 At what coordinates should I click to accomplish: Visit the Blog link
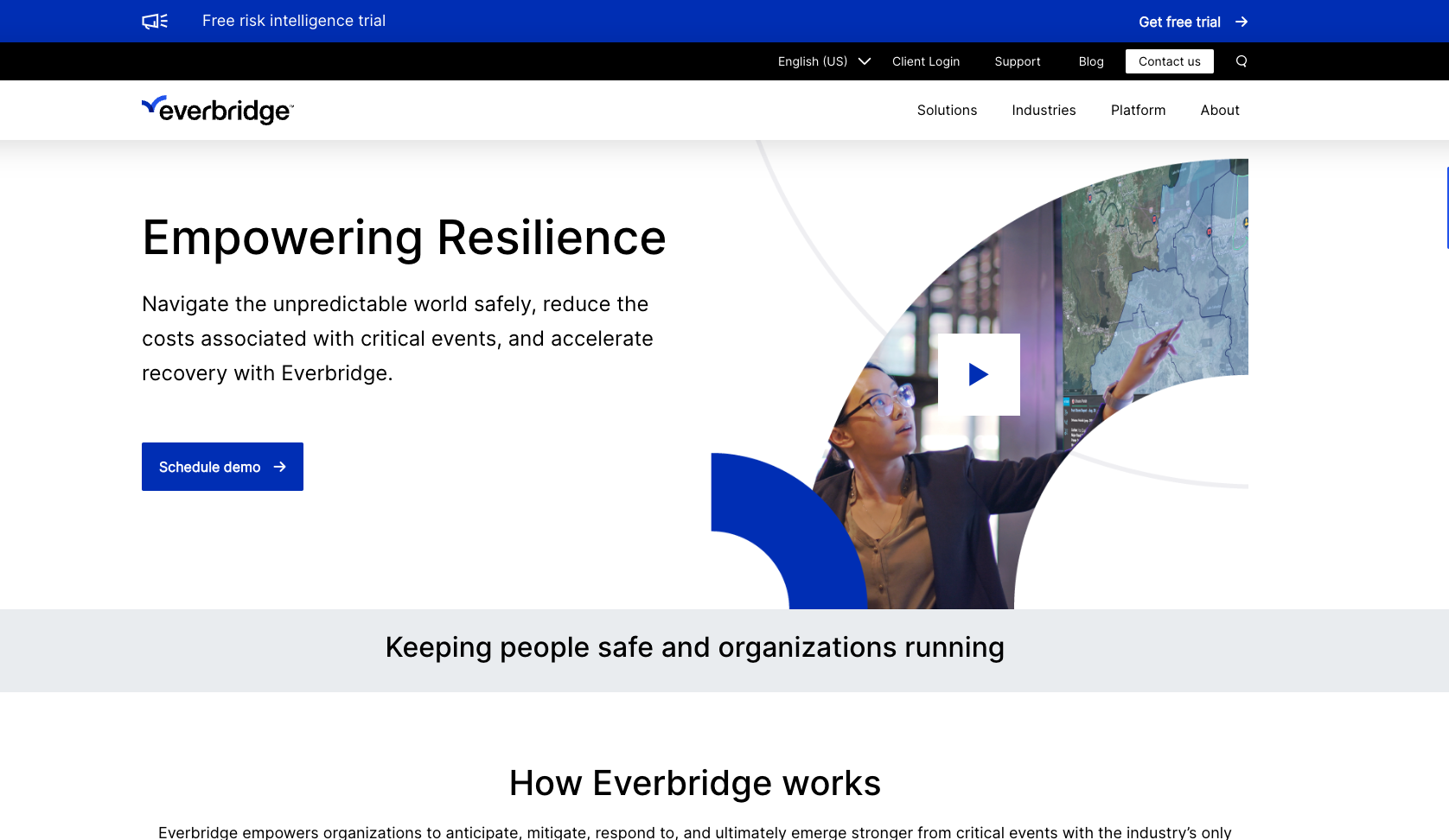pos(1091,61)
